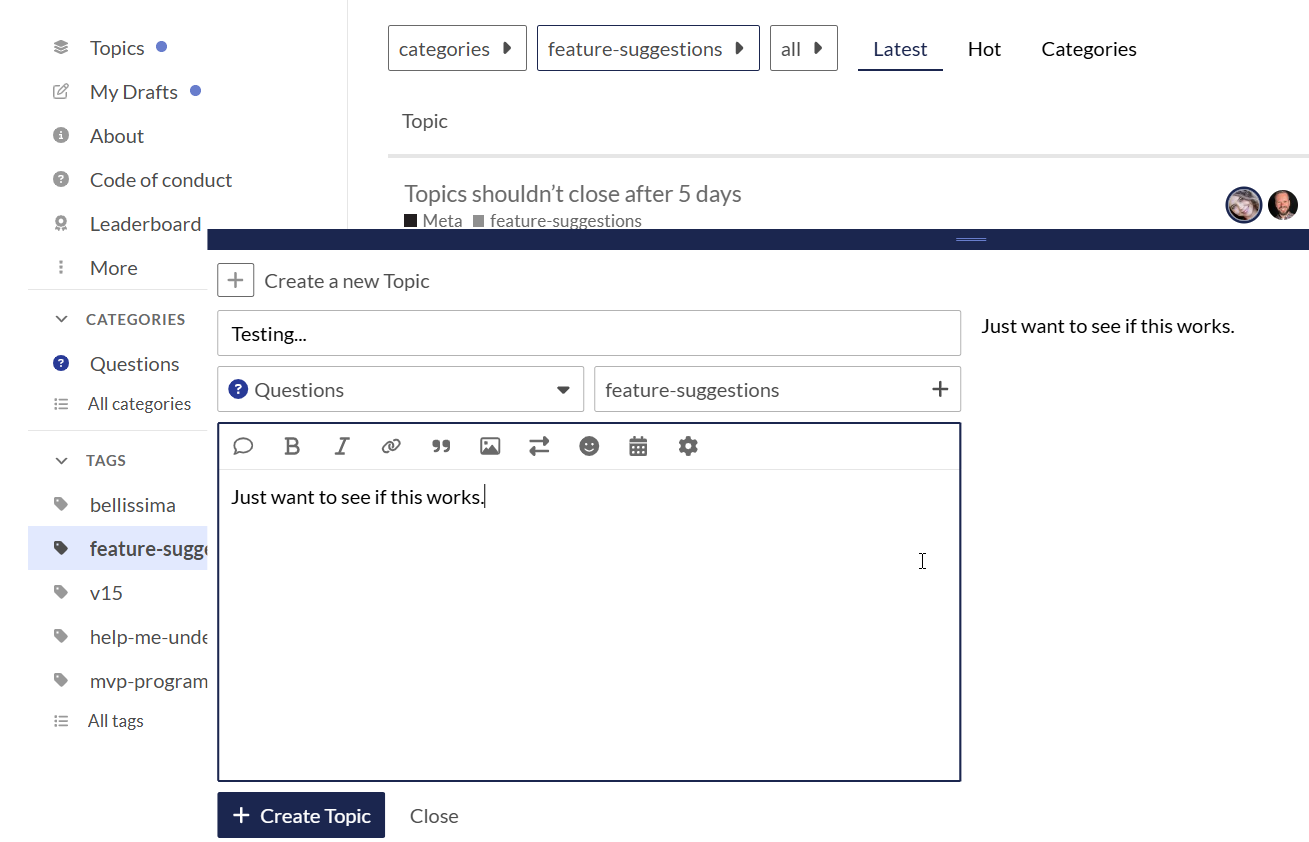Open the emoji picker

(x=589, y=446)
